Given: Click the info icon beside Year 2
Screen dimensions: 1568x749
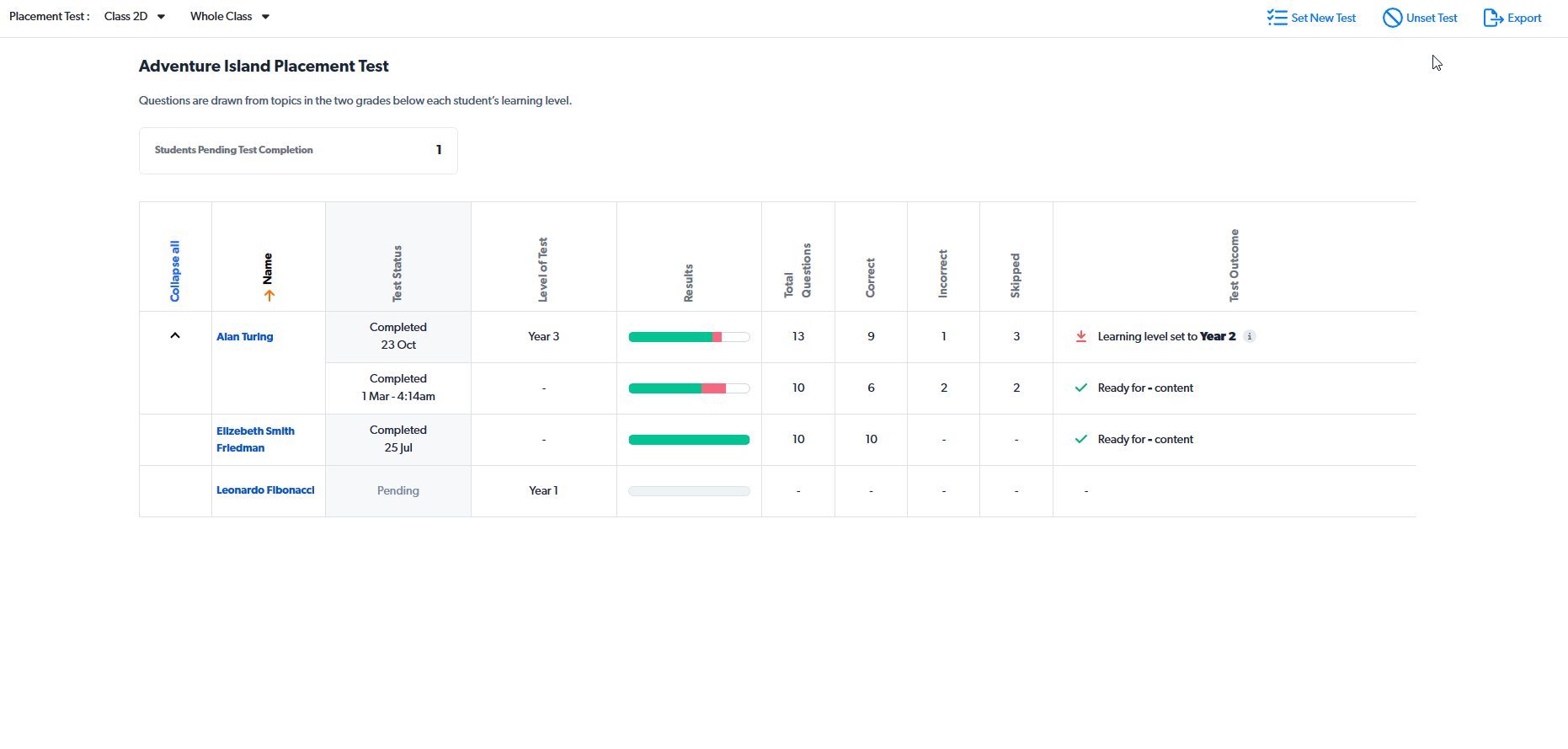Looking at the screenshot, I should click(x=1250, y=336).
